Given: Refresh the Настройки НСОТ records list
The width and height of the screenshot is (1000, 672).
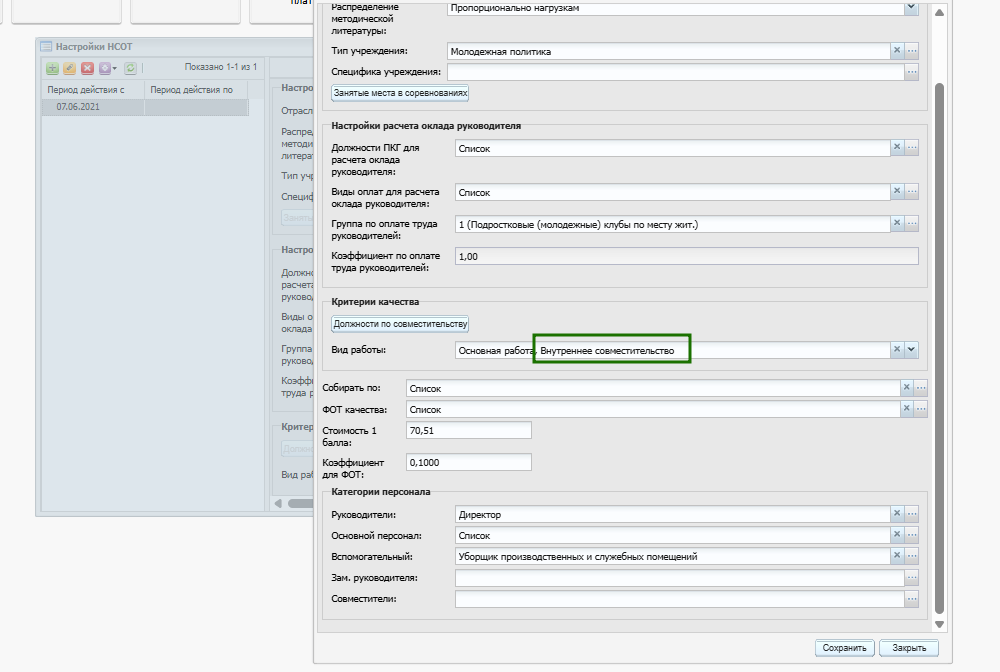Looking at the screenshot, I should (x=131, y=68).
